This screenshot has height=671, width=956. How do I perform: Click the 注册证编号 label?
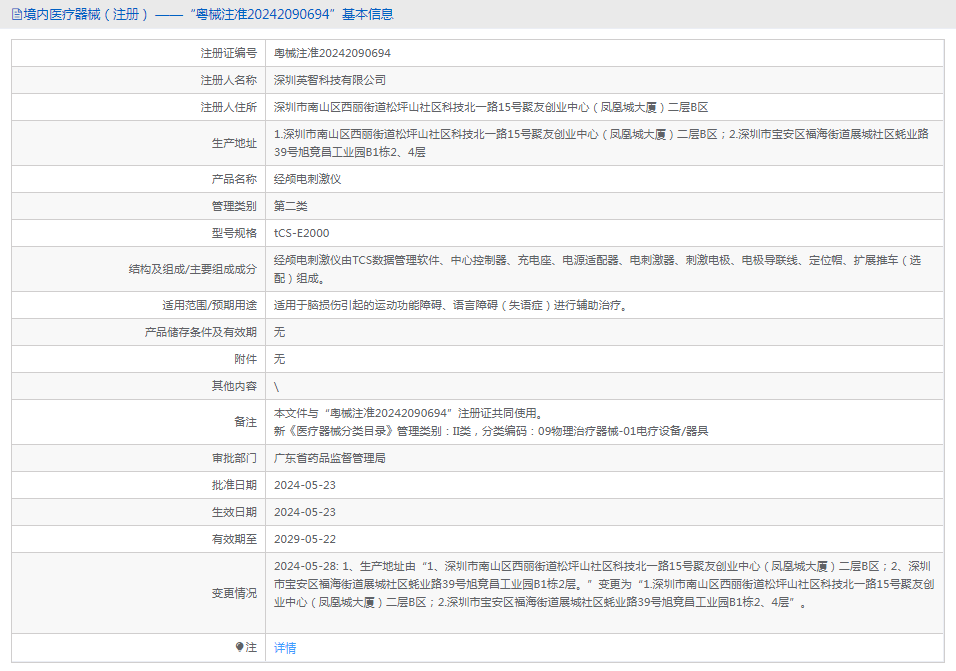tap(229, 54)
